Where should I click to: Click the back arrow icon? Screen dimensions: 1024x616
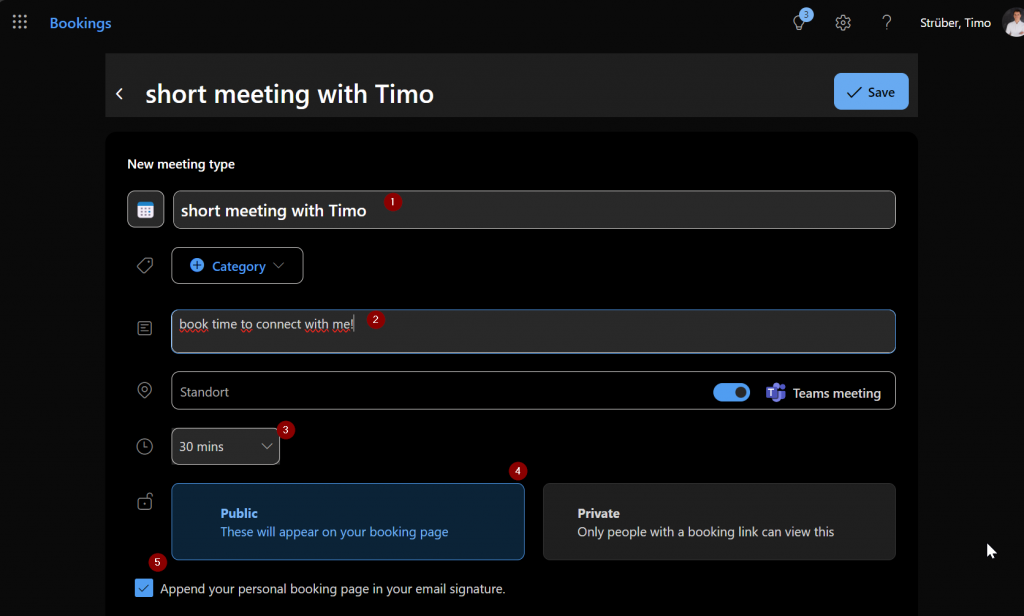coord(120,94)
